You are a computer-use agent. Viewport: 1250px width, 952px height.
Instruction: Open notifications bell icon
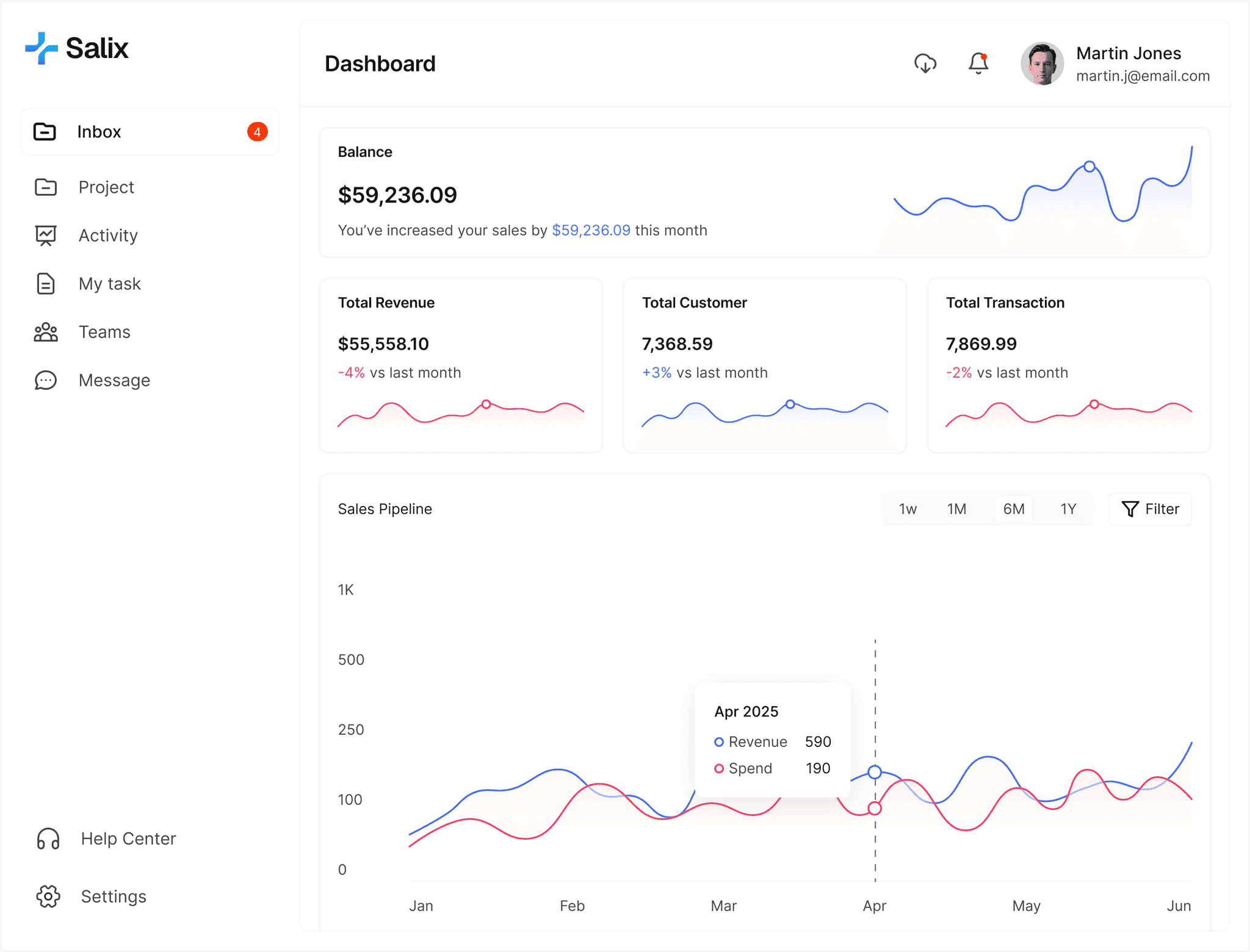978,63
